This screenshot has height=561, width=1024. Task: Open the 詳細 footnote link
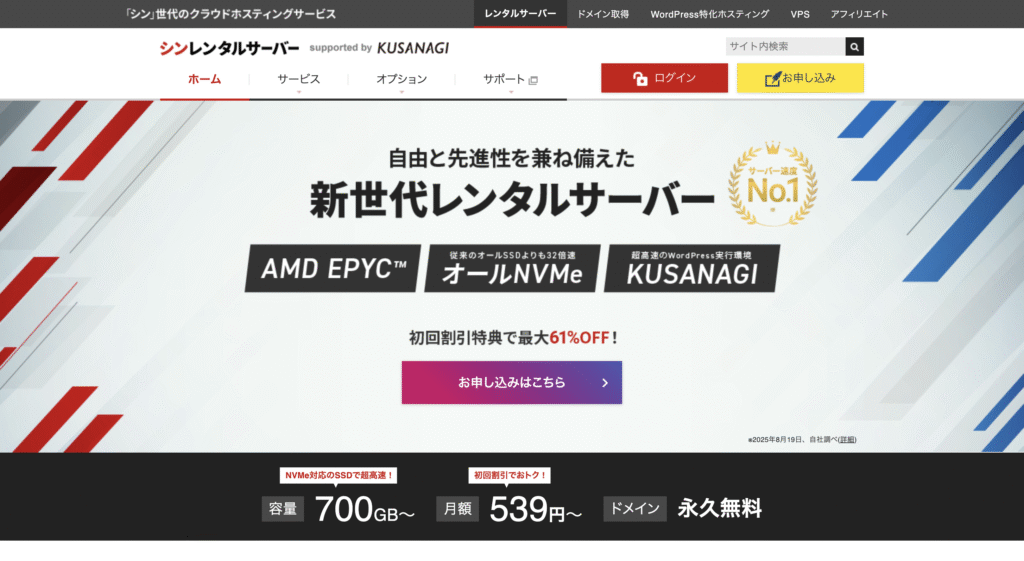[847, 440]
